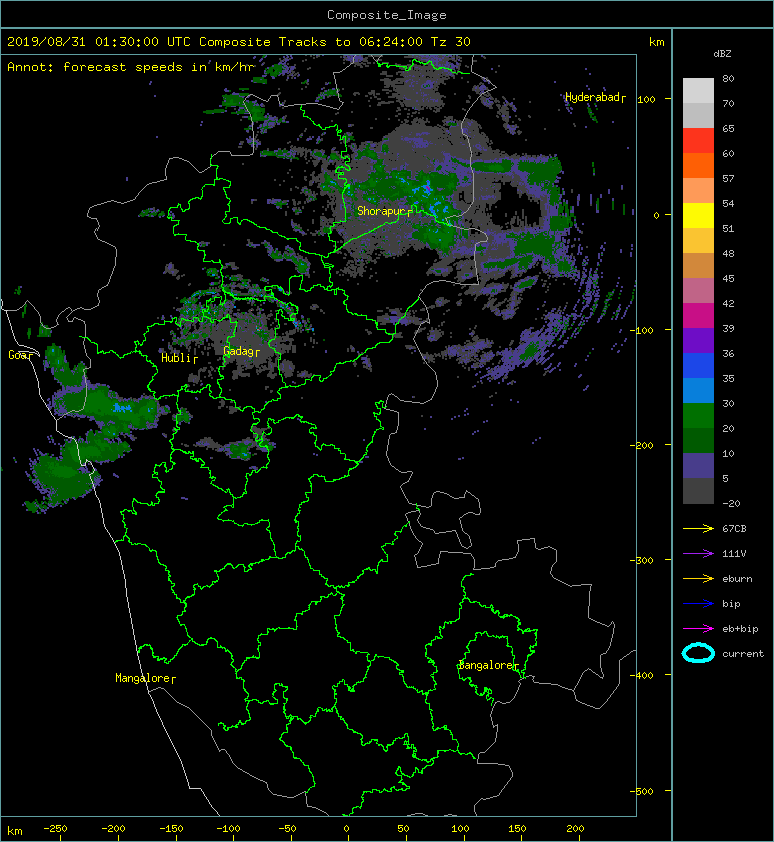
Task: Pick the dark orange swatch between 60 and 57
Action: click(x=698, y=165)
